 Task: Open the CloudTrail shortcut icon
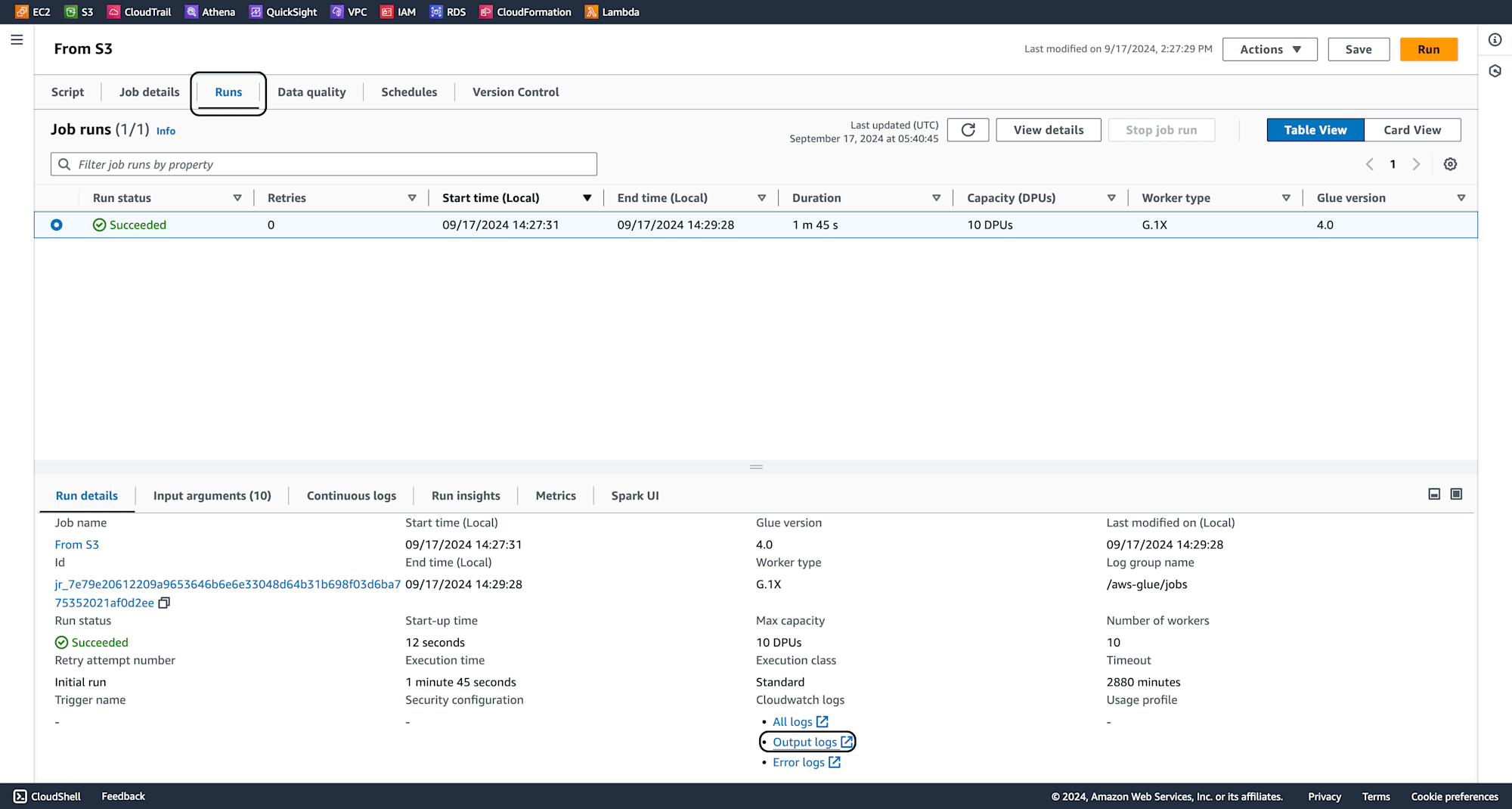[x=113, y=12]
